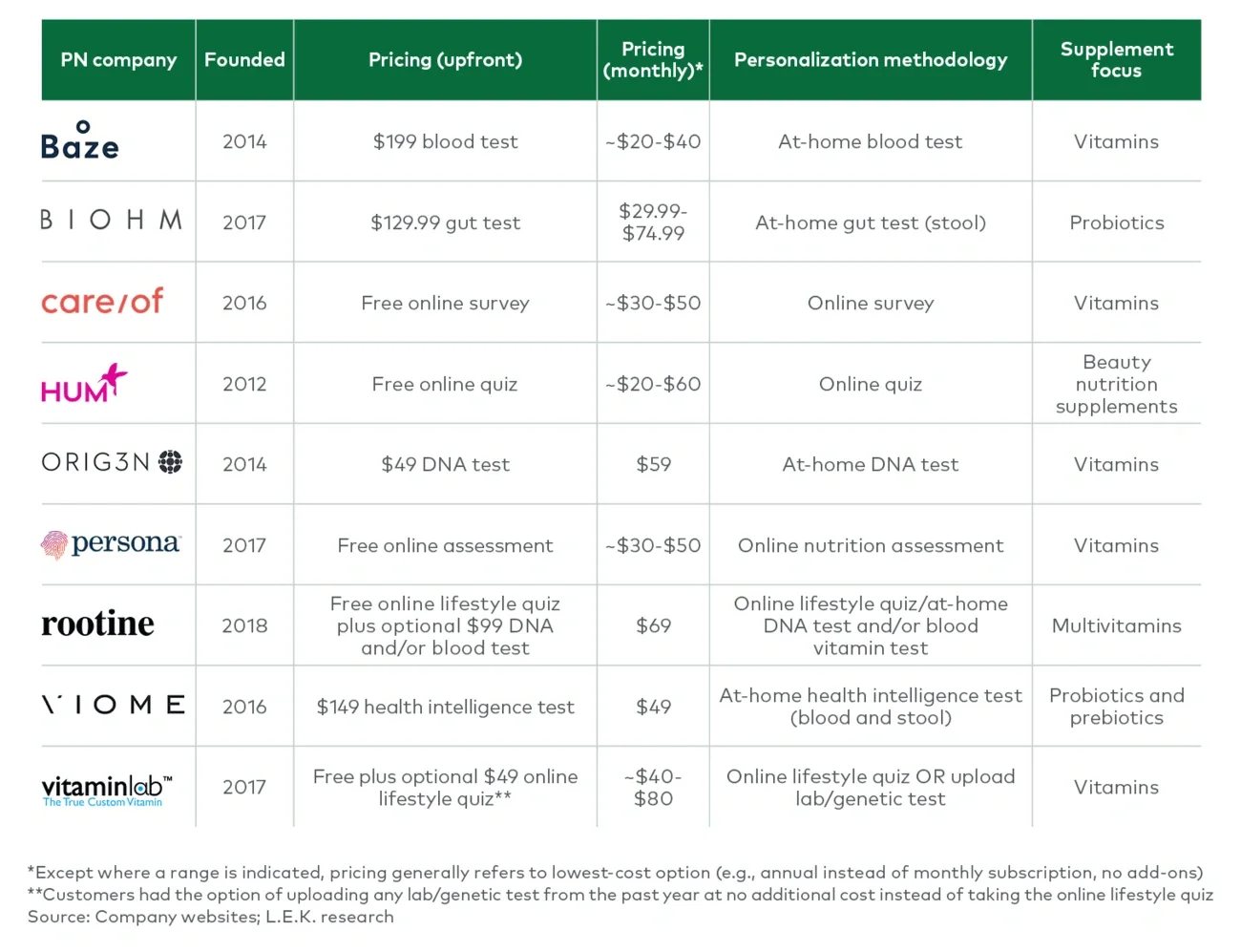Screen dimensions: 1241x952
Task: Click the "Personalization methodology" column header
Action: click(870, 60)
